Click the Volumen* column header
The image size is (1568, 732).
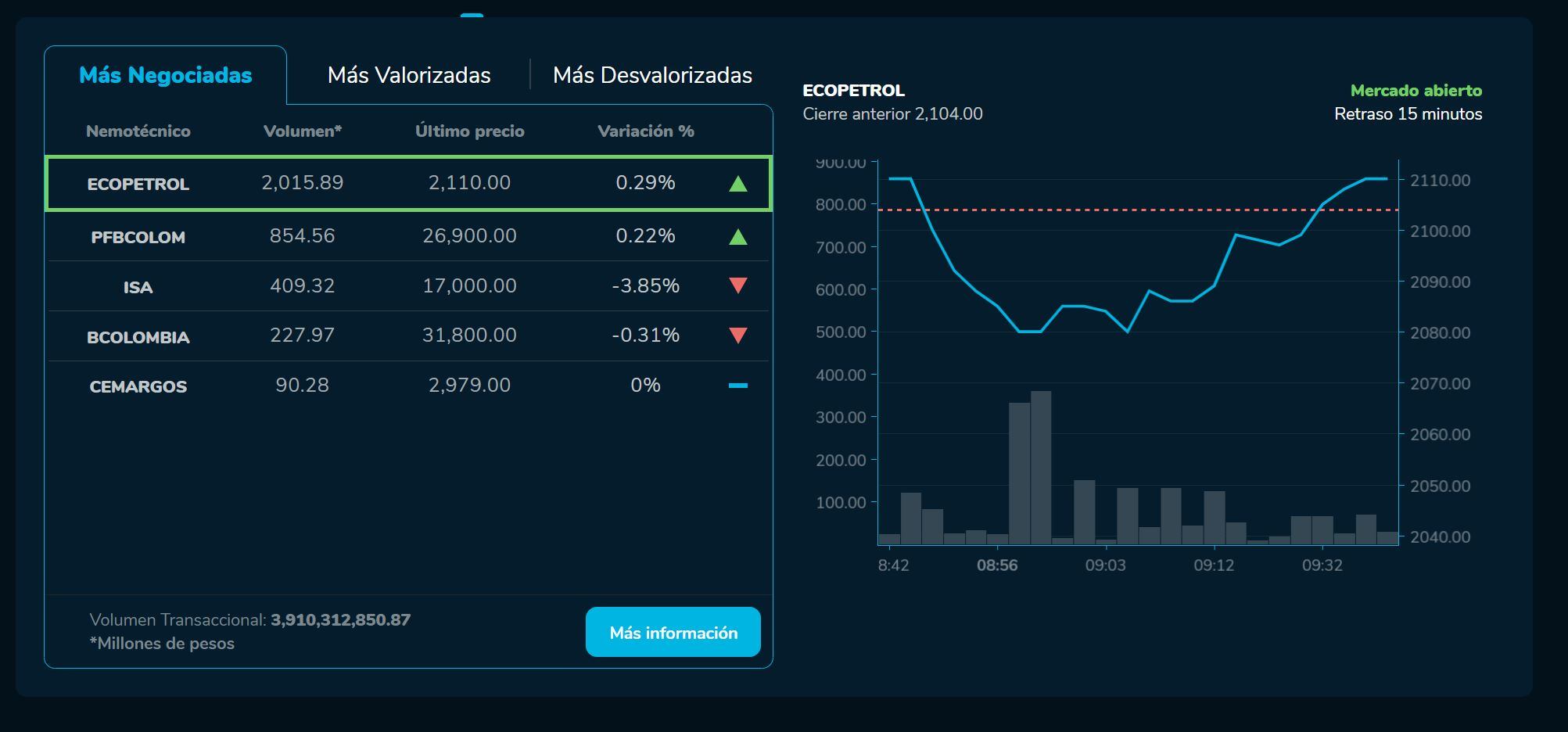click(x=303, y=131)
